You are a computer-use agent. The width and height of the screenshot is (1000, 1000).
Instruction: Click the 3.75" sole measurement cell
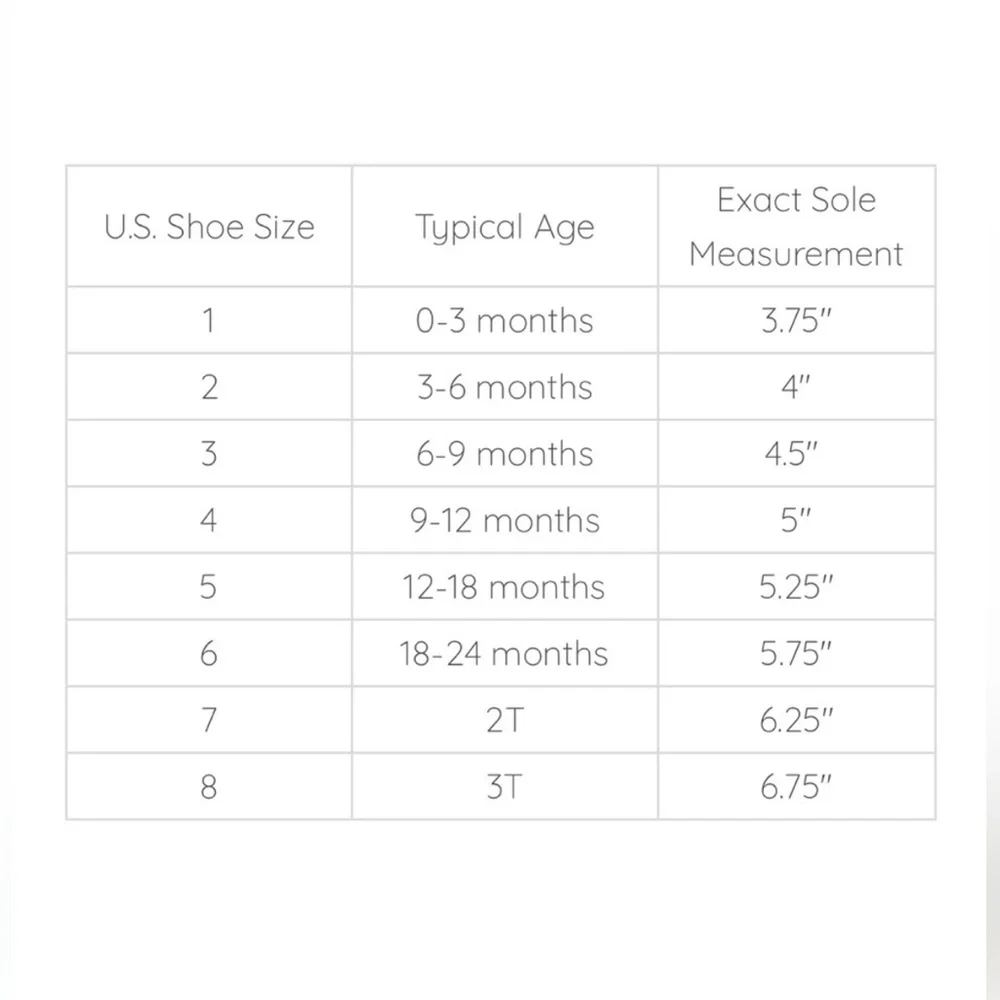point(797,320)
